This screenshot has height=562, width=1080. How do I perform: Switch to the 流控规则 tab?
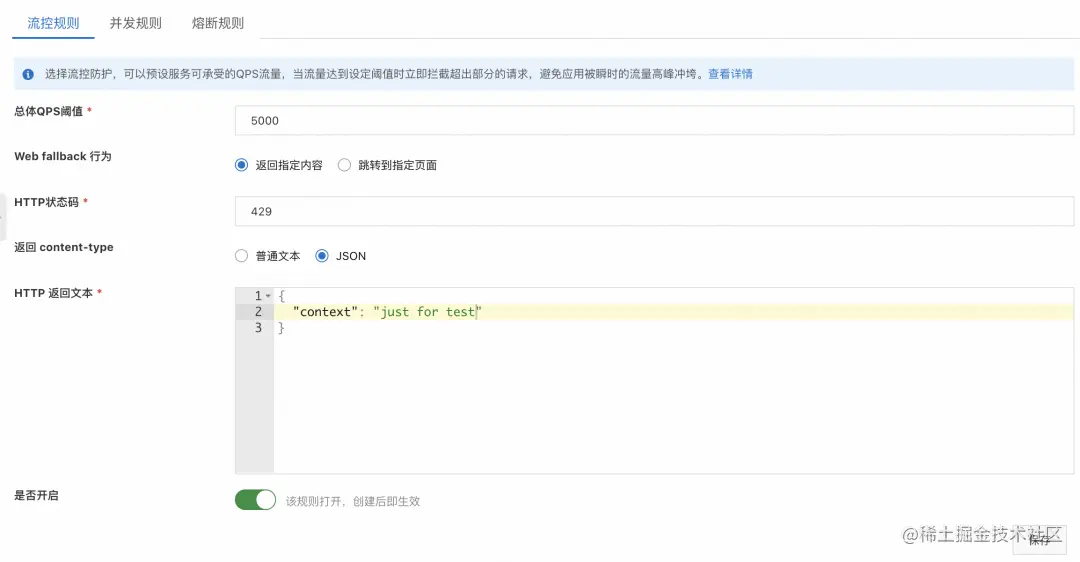[53, 23]
